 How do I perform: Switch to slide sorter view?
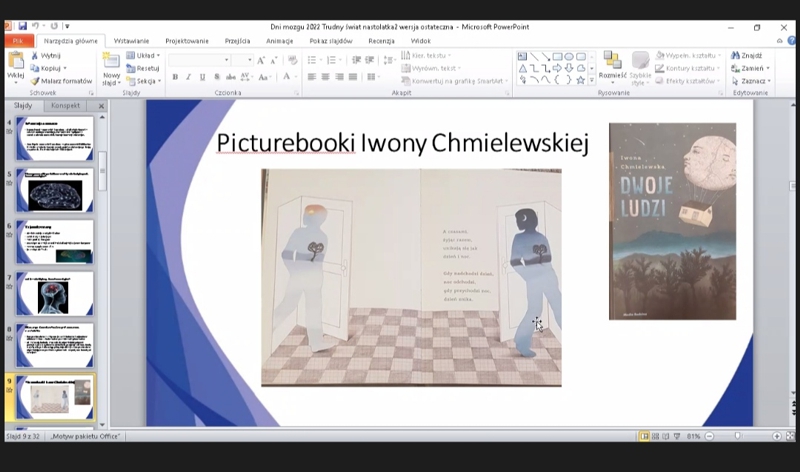click(656, 436)
